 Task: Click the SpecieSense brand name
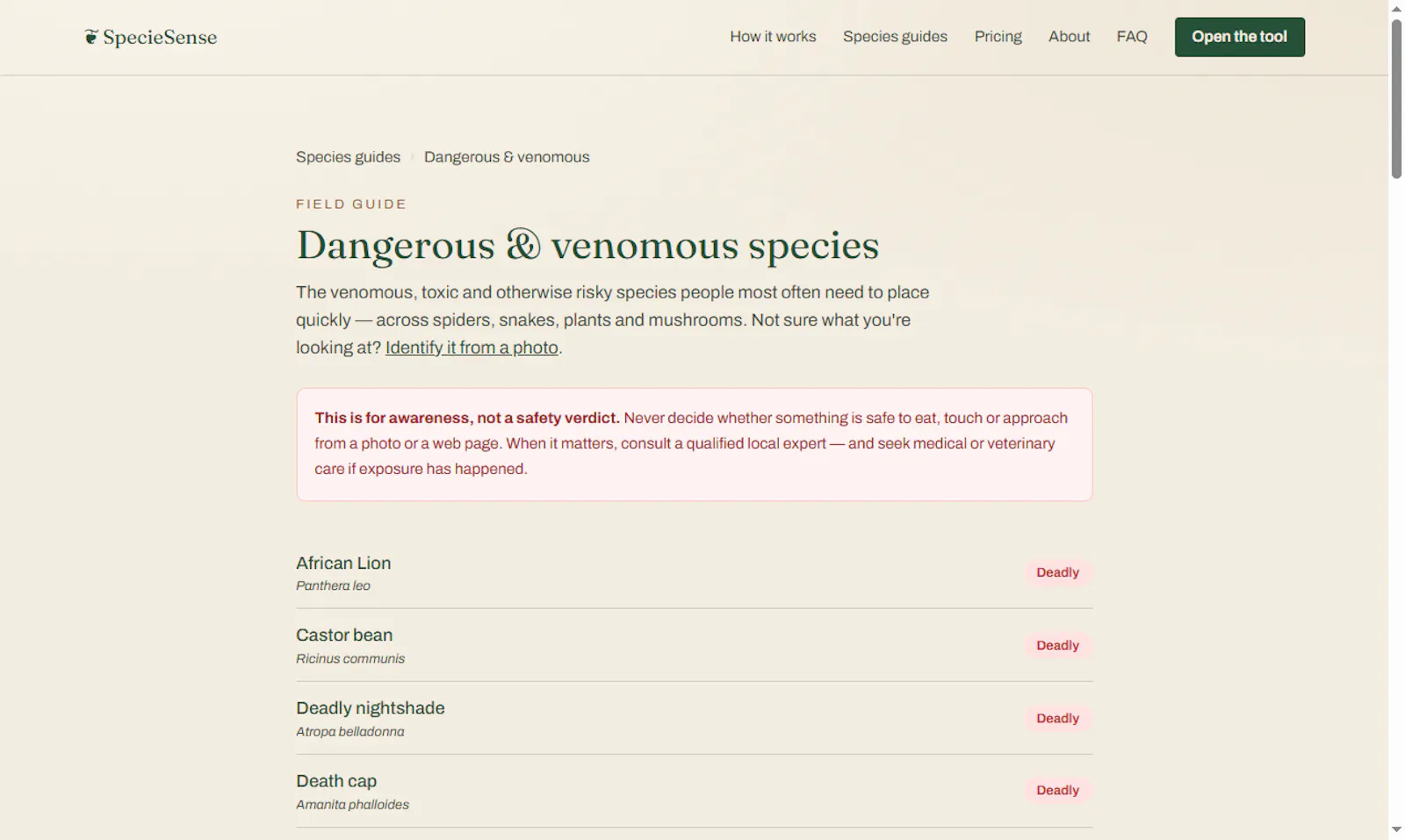(x=160, y=37)
